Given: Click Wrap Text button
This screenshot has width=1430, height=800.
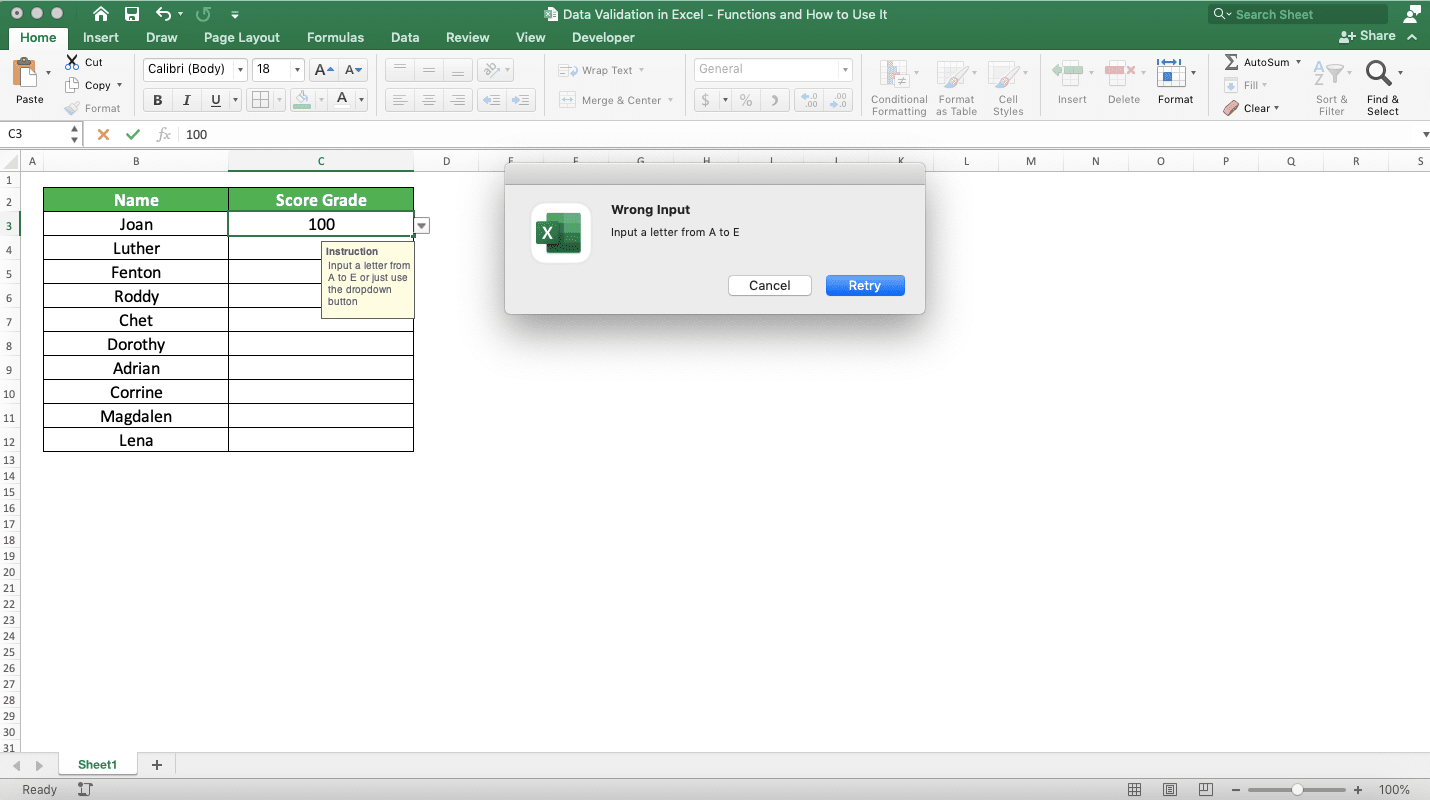Looking at the screenshot, I should pyautogui.click(x=601, y=70).
